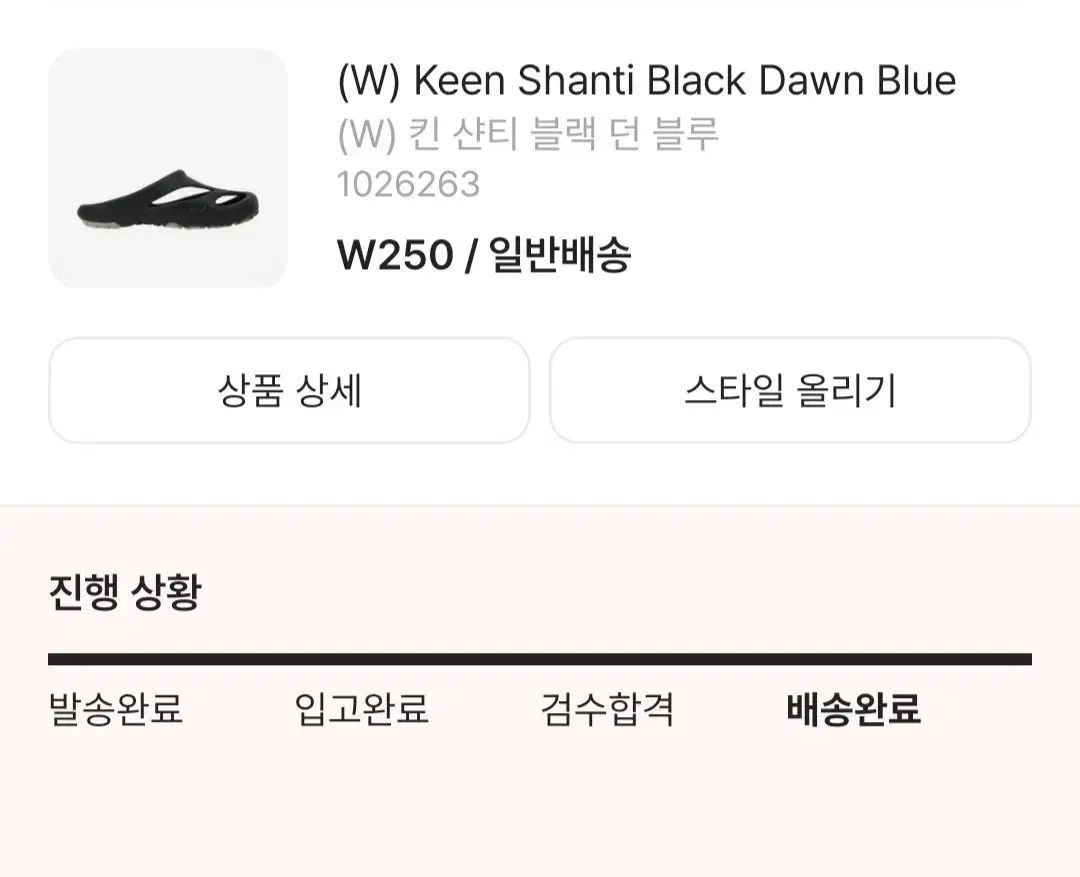Click the thin divider line above the product card

click(540, 3)
